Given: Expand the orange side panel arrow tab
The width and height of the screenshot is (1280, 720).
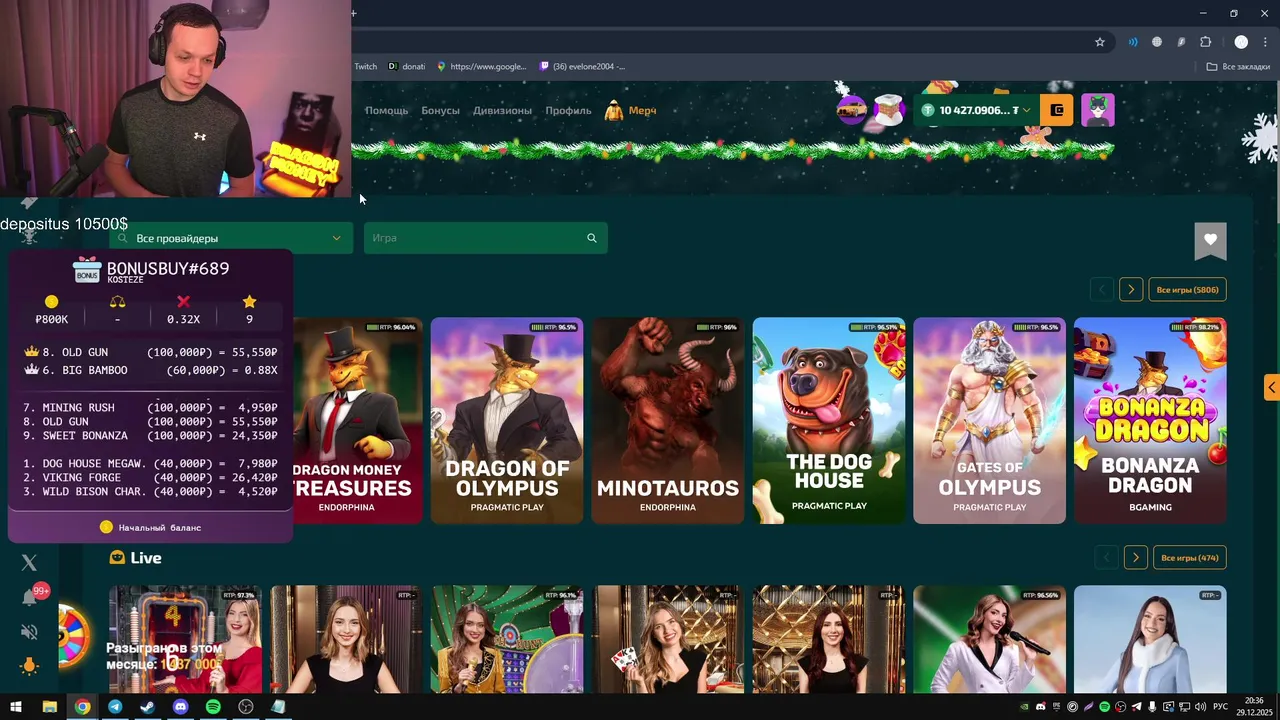Looking at the screenshot, I should (x=1271, y=387).
